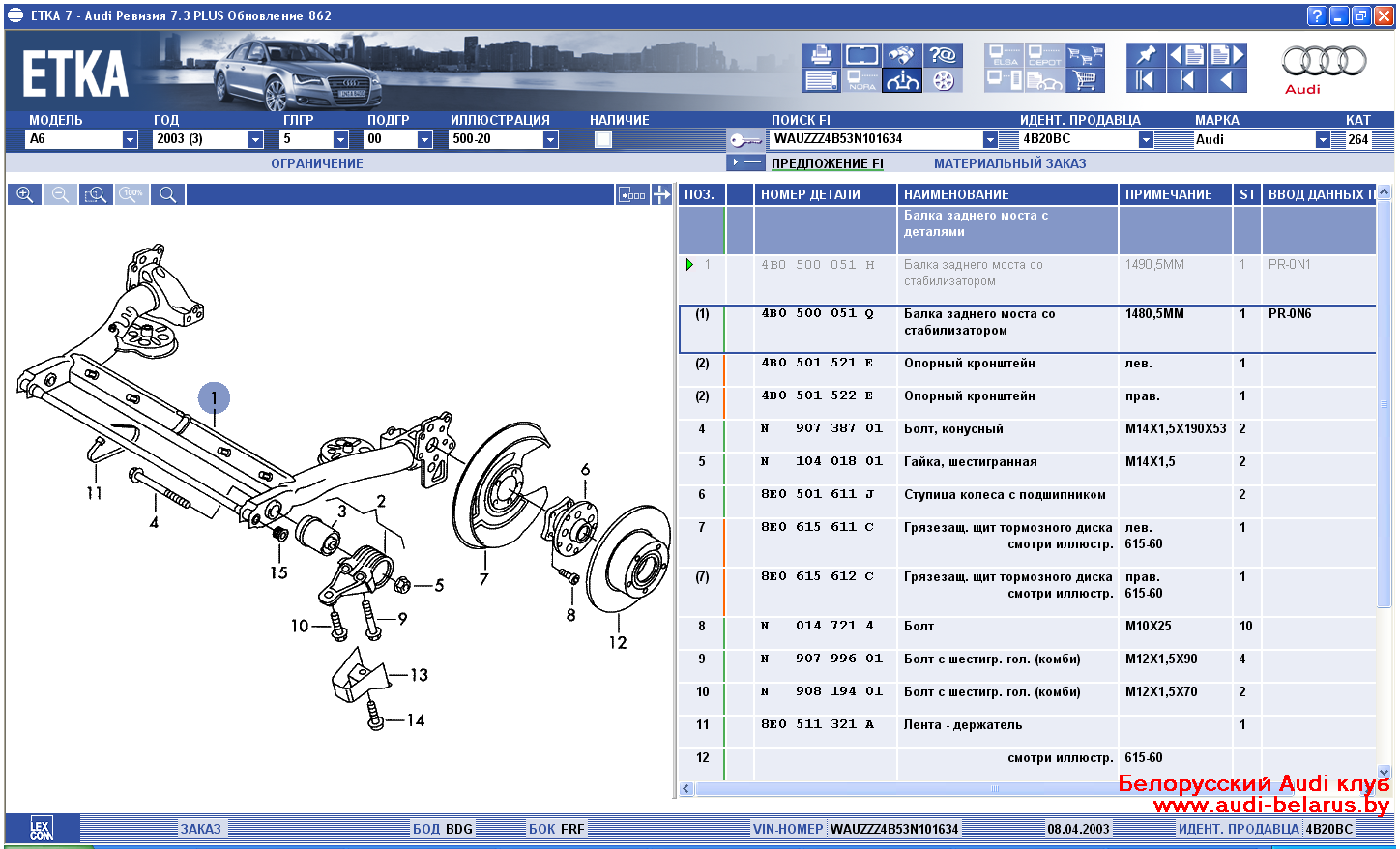The width and height of the screenshot is (1400, 849).
Task: Click the key icon beside ПОИСК FI
Action: (745, 139)
